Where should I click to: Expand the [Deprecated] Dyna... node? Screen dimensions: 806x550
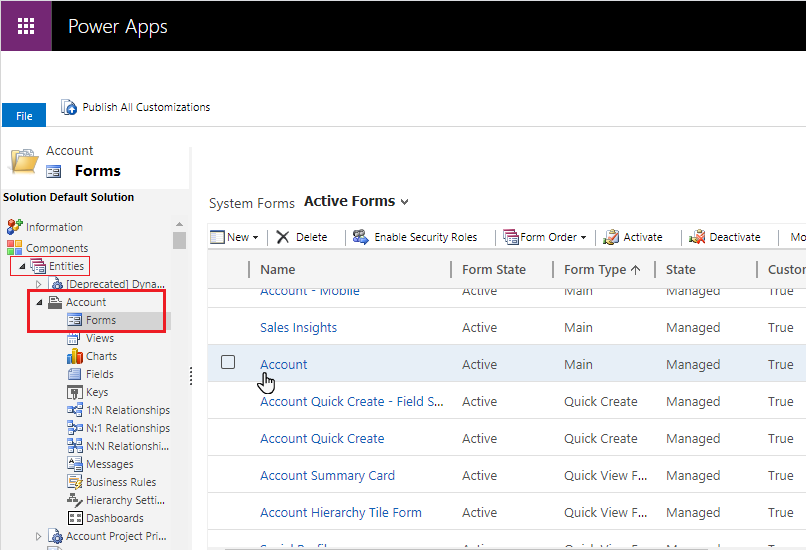[x=39, y=284]
